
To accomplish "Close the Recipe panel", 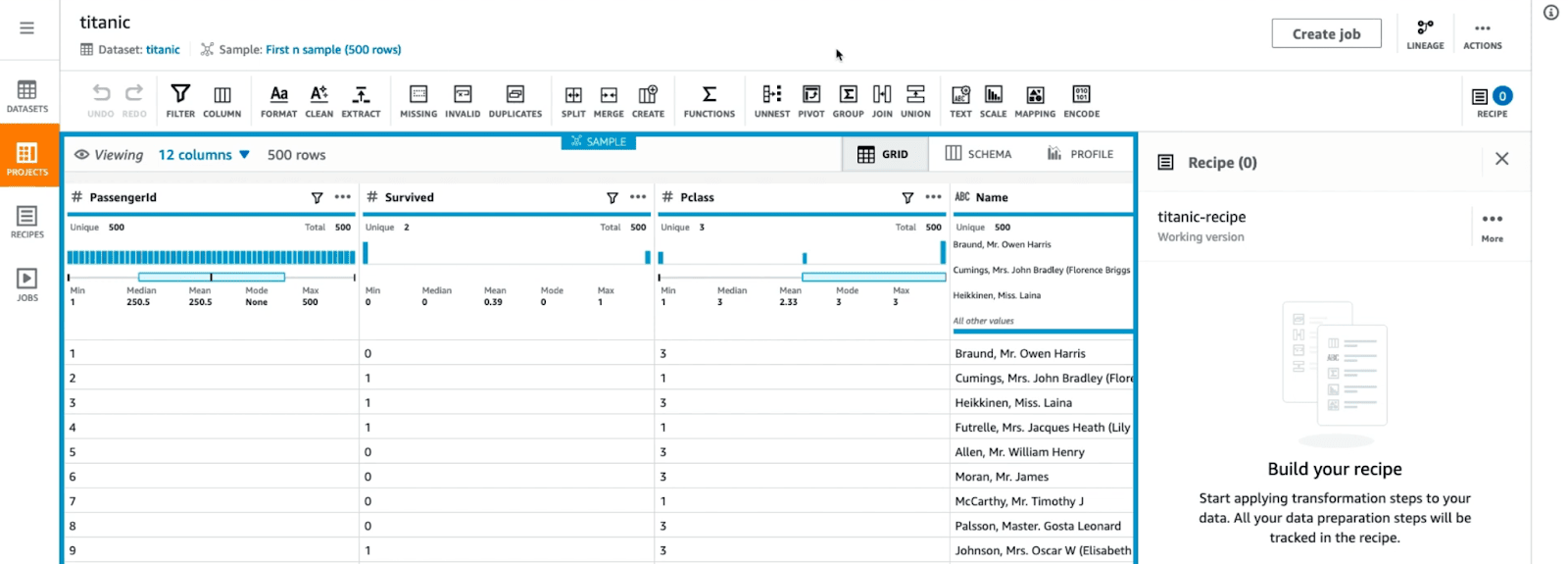I will pos(1501,159).
